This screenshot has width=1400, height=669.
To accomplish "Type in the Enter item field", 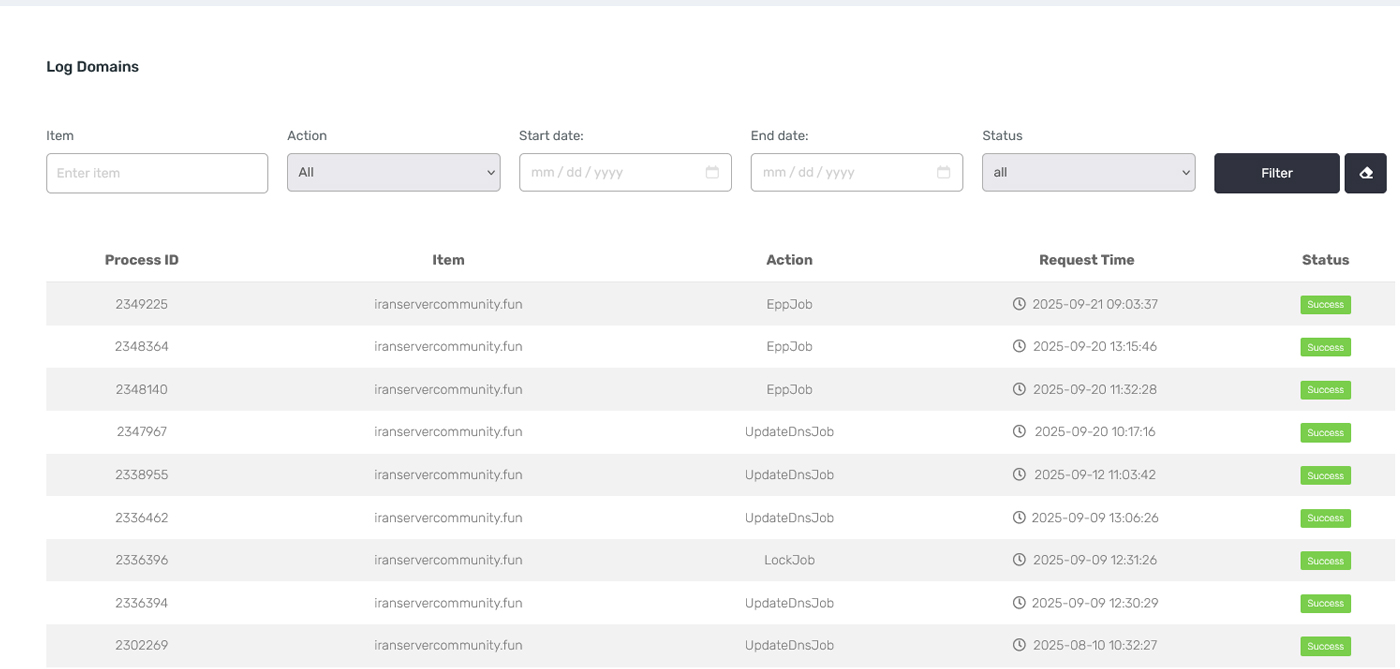I will point(157,173).
